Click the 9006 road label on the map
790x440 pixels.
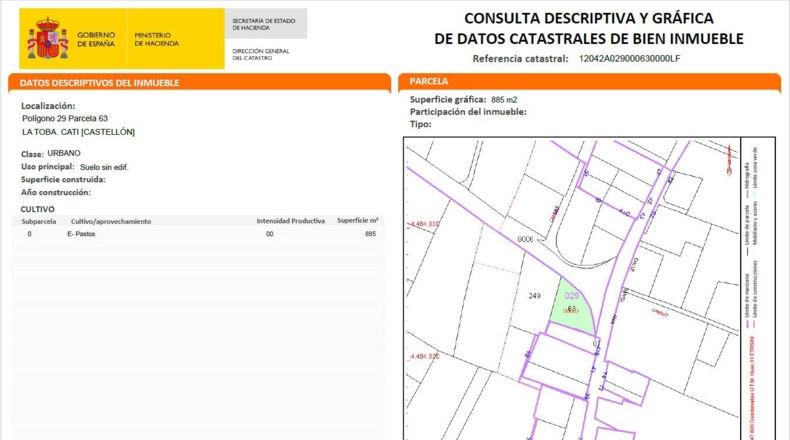point(525,239)
